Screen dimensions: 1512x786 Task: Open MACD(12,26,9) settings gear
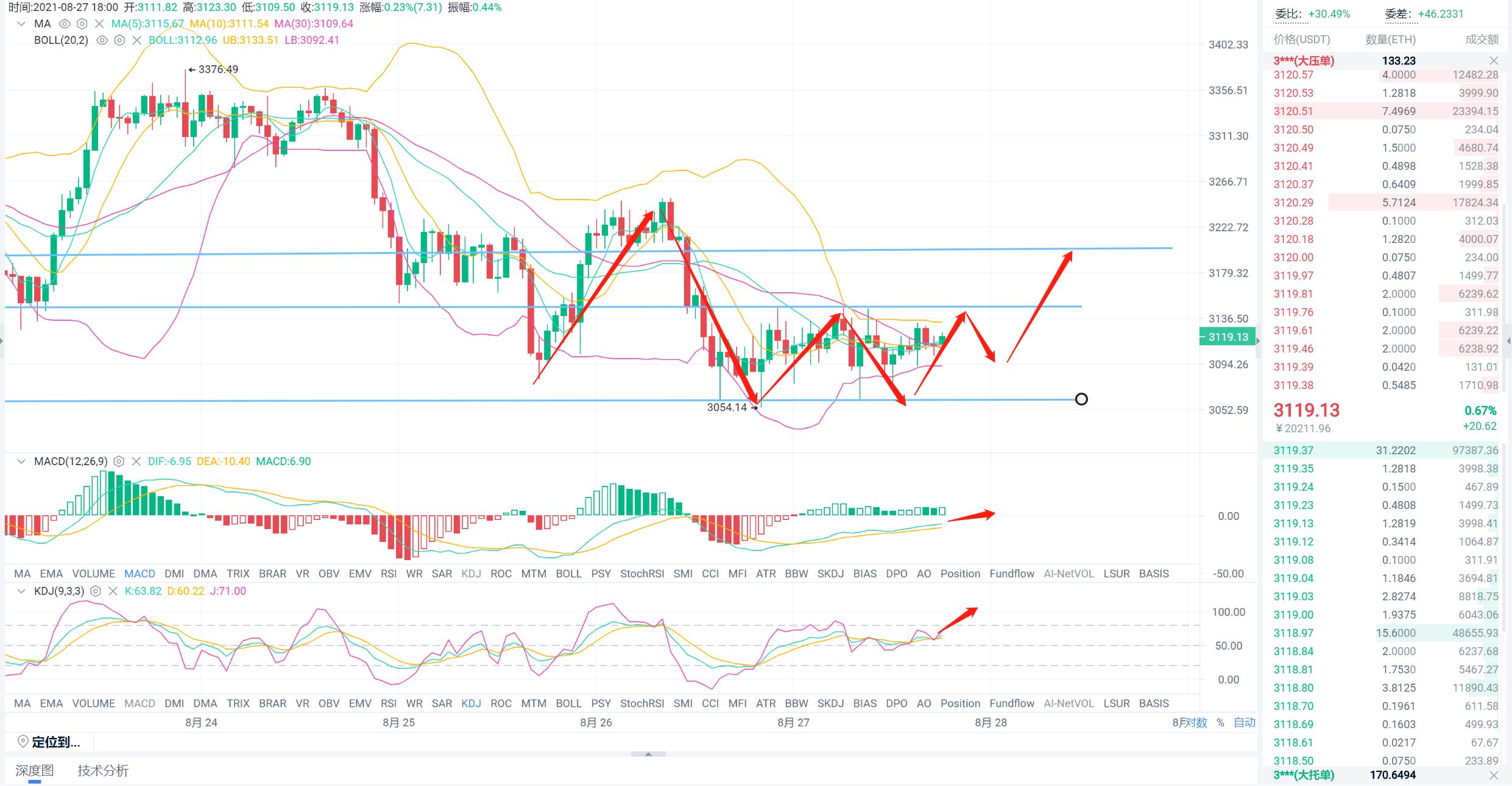pyautogui.click(x=119, y=461)
